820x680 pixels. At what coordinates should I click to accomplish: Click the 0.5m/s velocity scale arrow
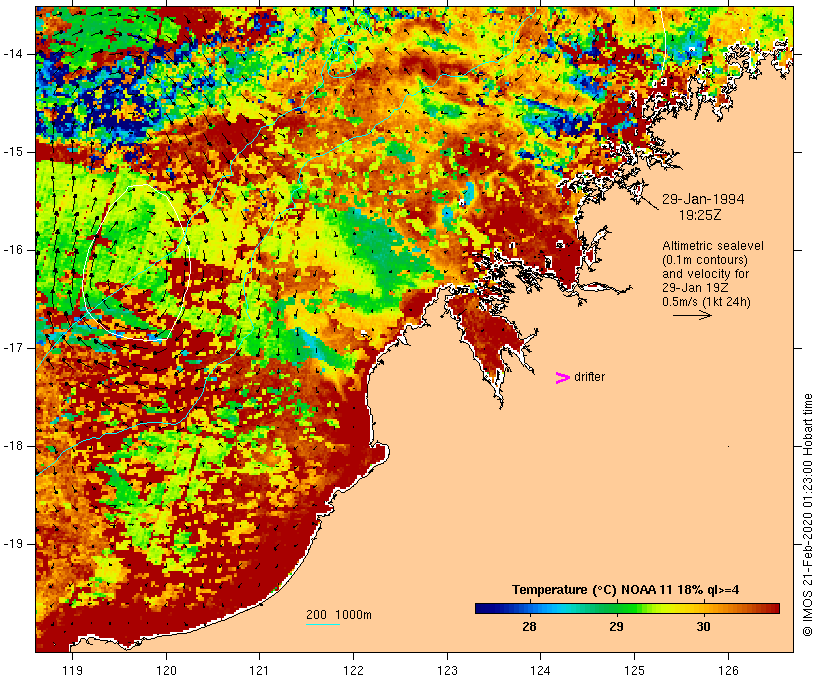(692, 315)
